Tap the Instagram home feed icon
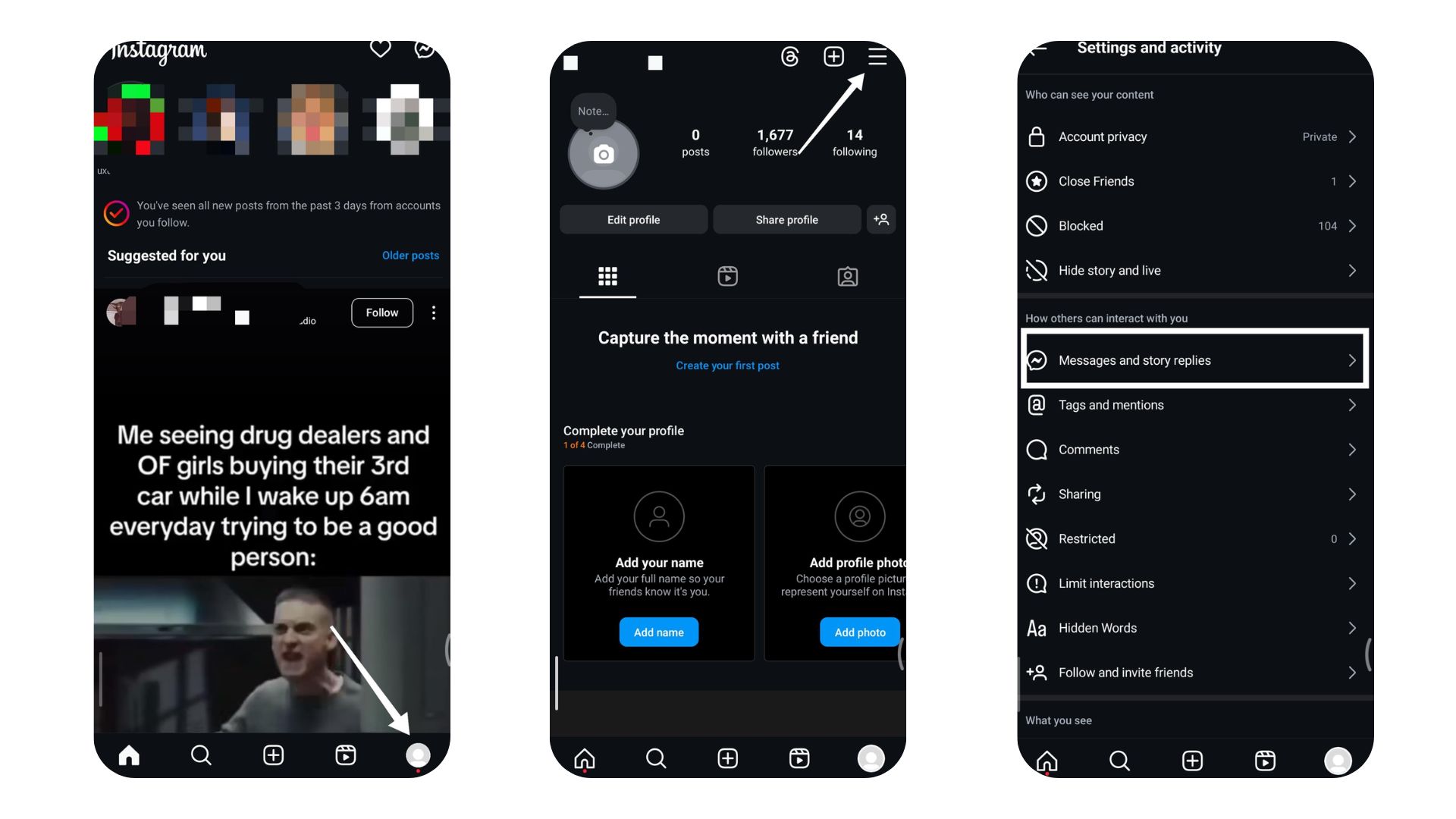The image size is (1456, 819). pos(129,755)
